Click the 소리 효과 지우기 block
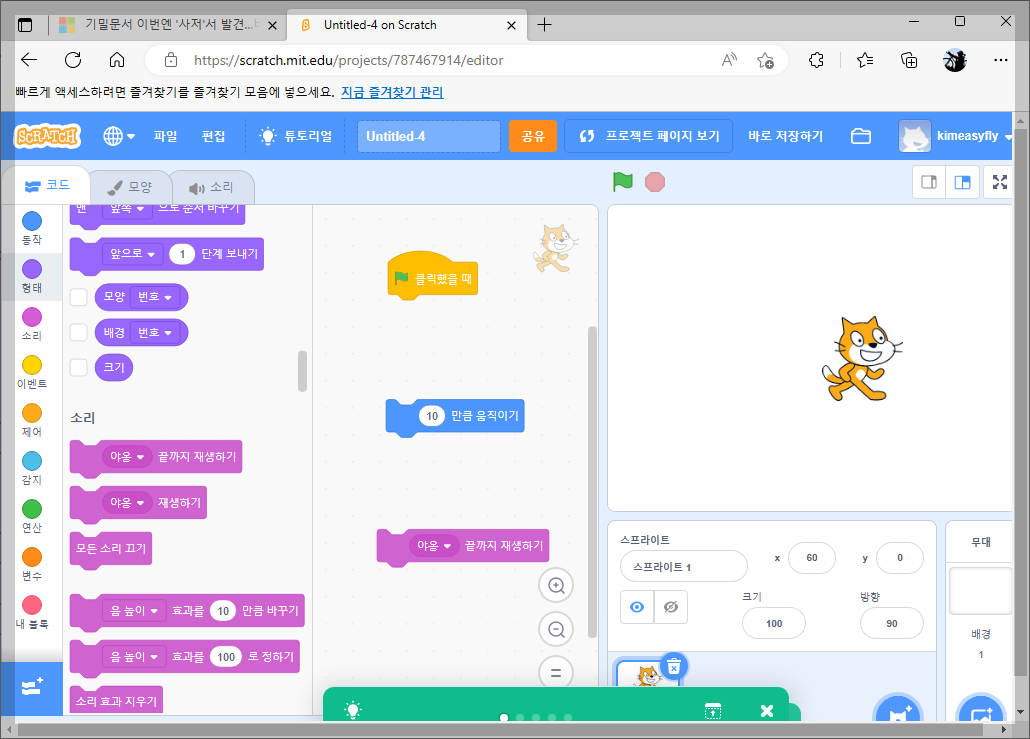 click(116, 701)
